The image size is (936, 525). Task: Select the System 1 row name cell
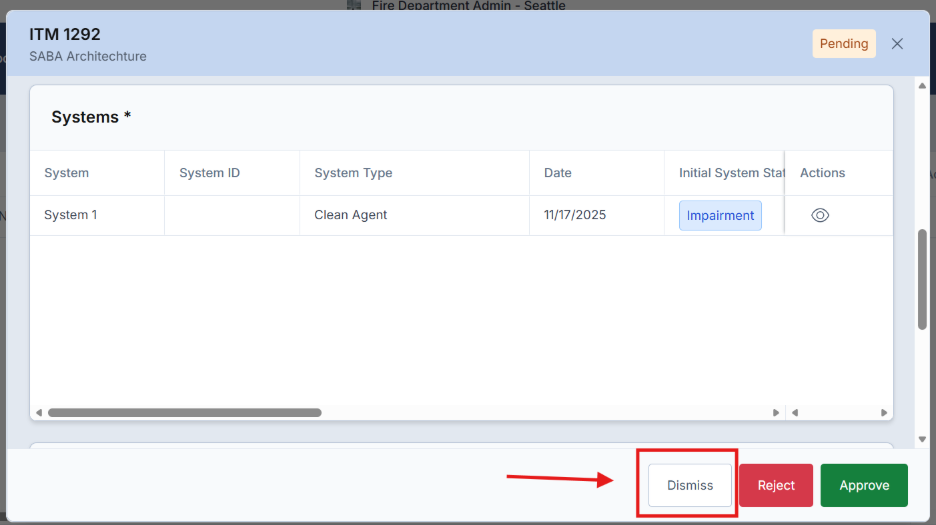tap(70, 215)
